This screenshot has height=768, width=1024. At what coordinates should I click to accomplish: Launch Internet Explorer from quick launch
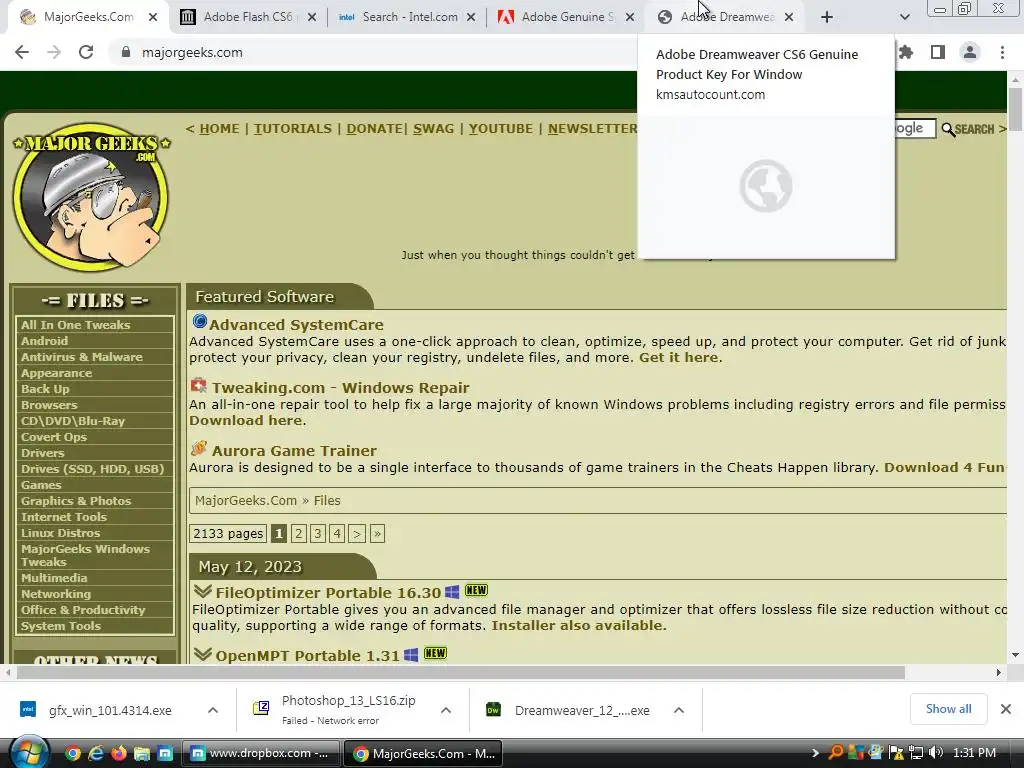pyautogui.click(x=96, y=753)
